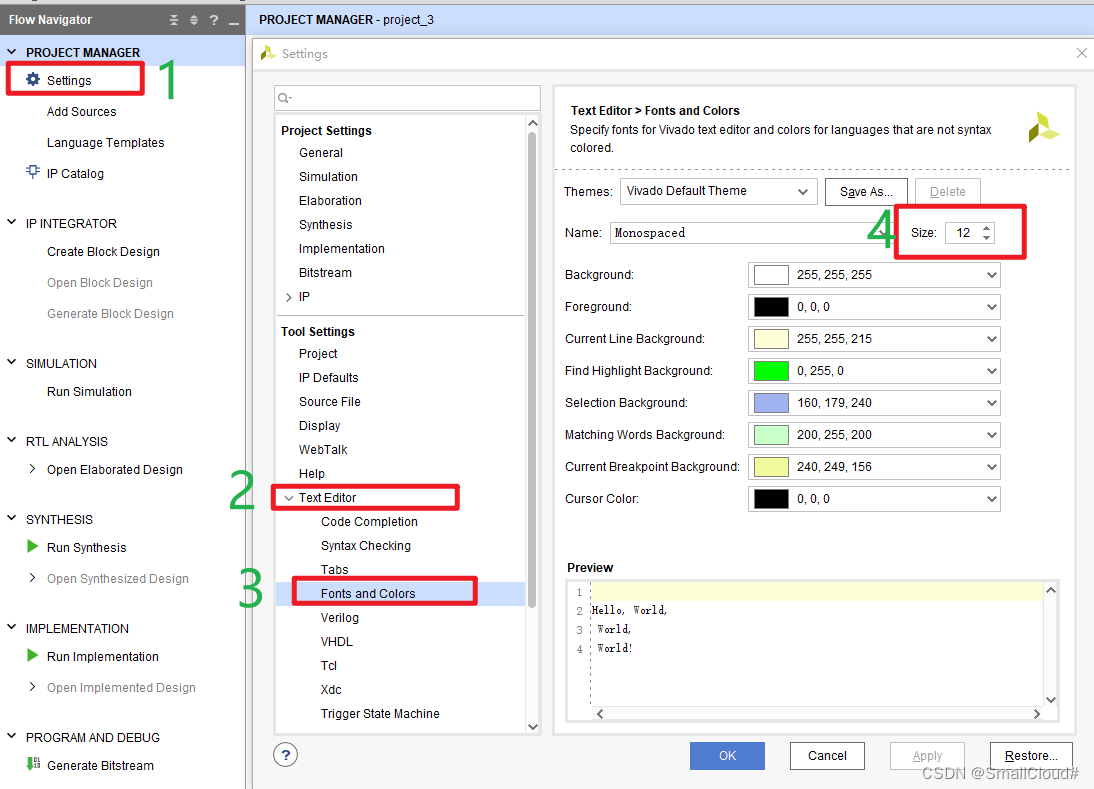Collapse the Text Editor tree node
This screenshot has height=789, width=1094.
289,498
